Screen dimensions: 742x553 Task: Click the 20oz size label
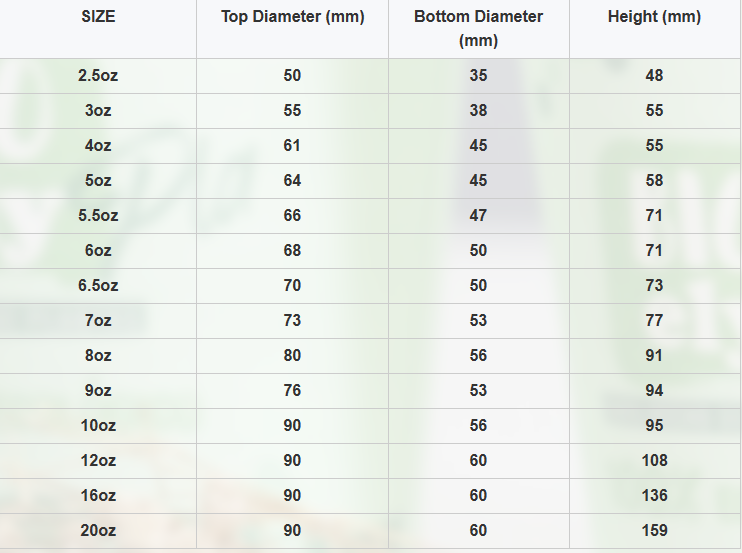(98, 530)
